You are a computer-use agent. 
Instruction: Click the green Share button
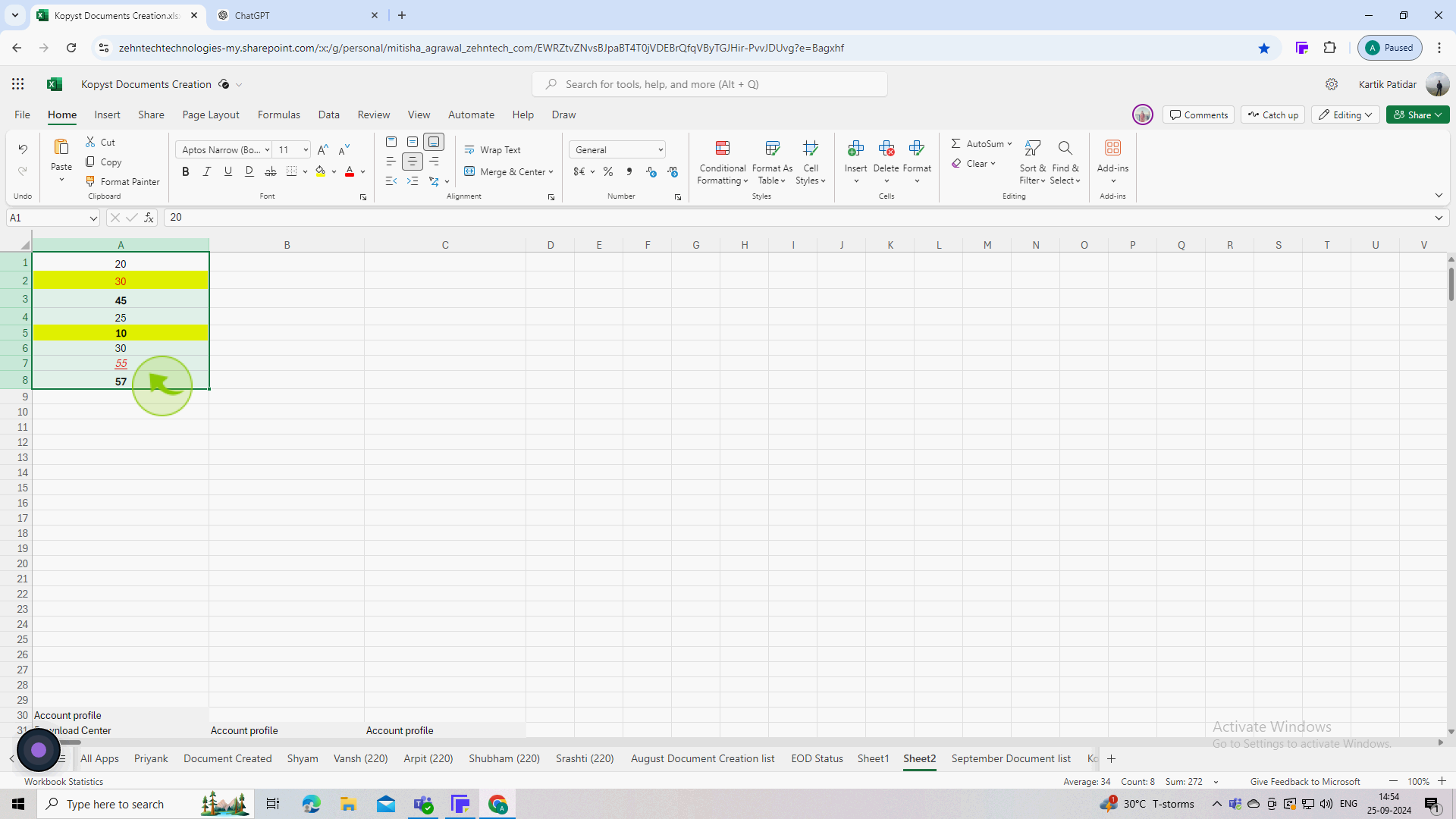click(x=1417, y=115)
